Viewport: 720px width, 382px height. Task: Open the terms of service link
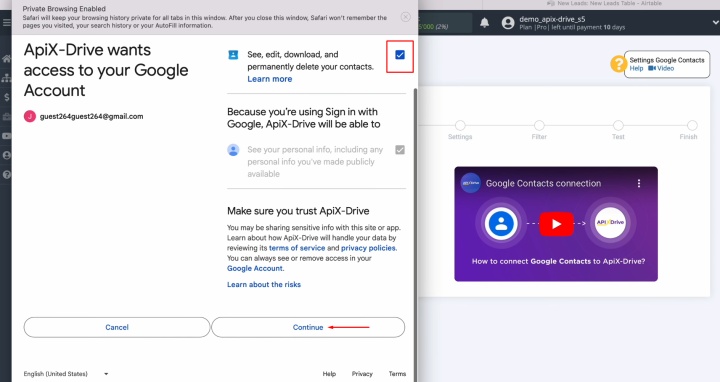click(x=297, y=248)
